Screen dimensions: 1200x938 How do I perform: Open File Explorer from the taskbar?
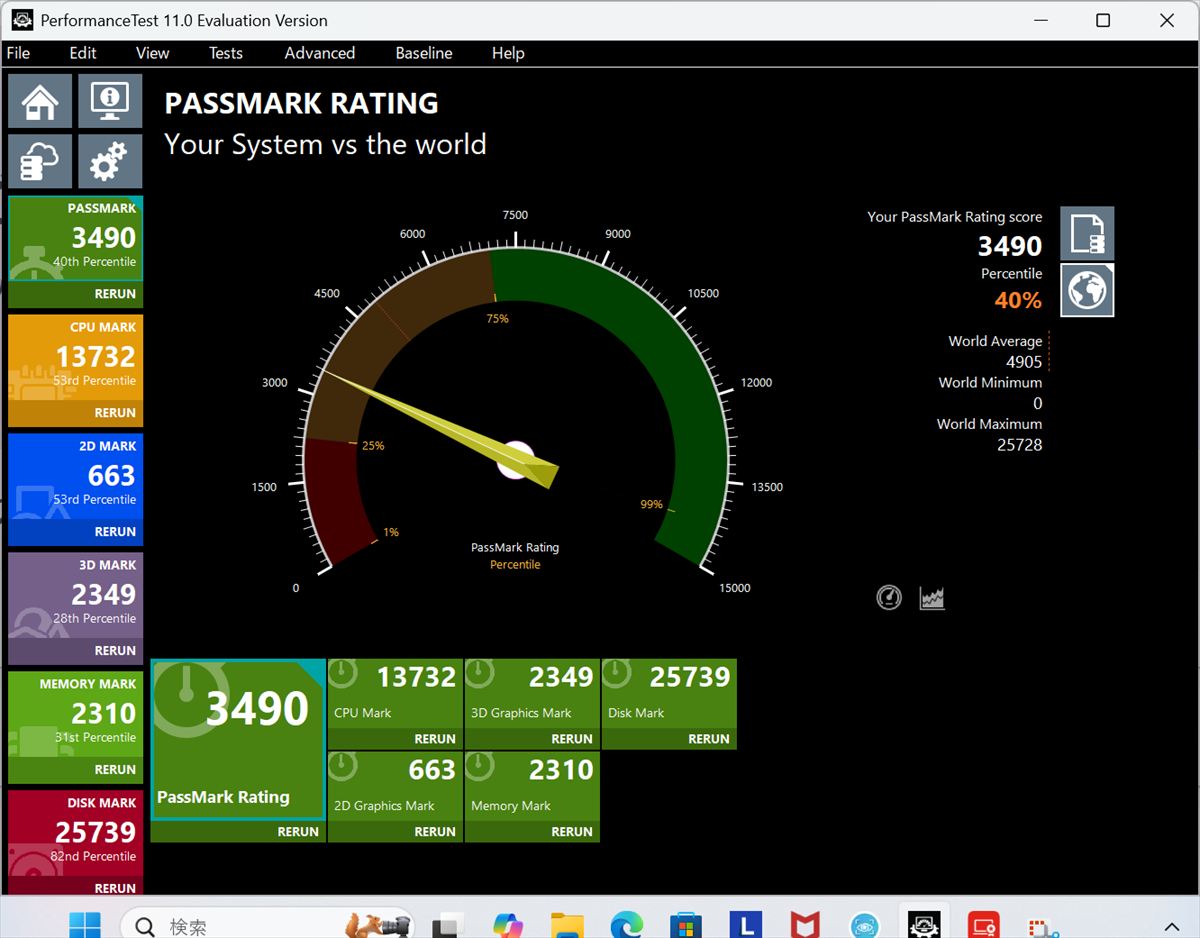click(568, 925)
